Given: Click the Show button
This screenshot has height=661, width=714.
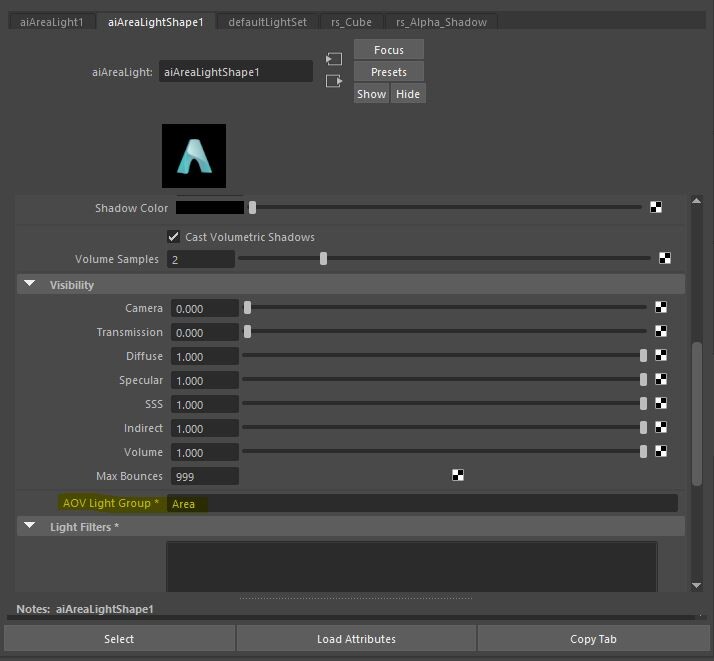Looking at the screenshot, I should pos(372,93).
